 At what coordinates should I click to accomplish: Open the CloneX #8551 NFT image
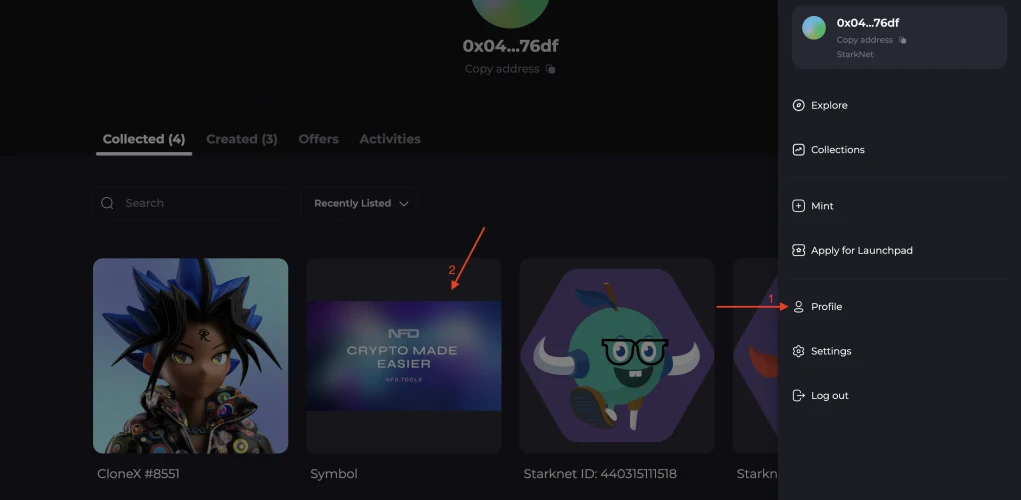[191, 355]
